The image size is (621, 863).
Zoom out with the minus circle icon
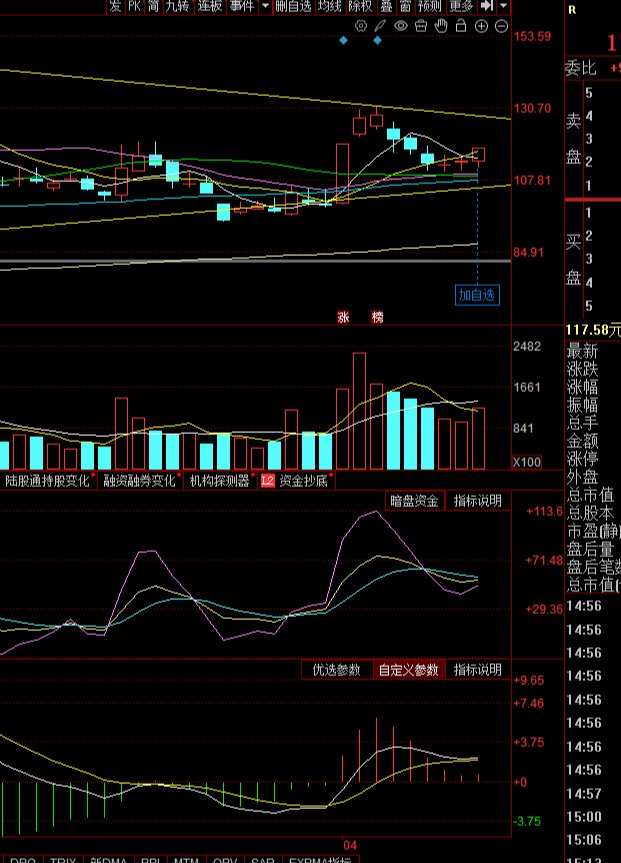[501, 26]
